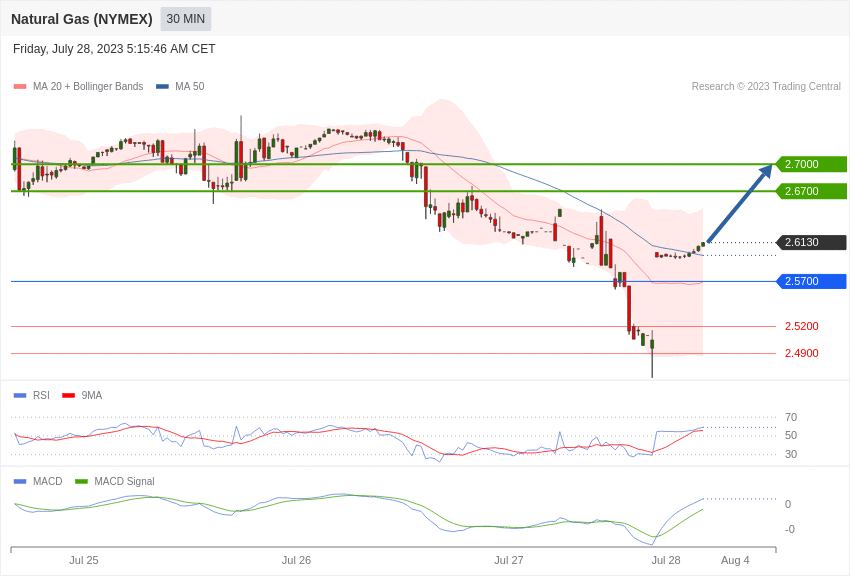
Task: Click the MACD axis label 0
Action: (x=788, y=504)
